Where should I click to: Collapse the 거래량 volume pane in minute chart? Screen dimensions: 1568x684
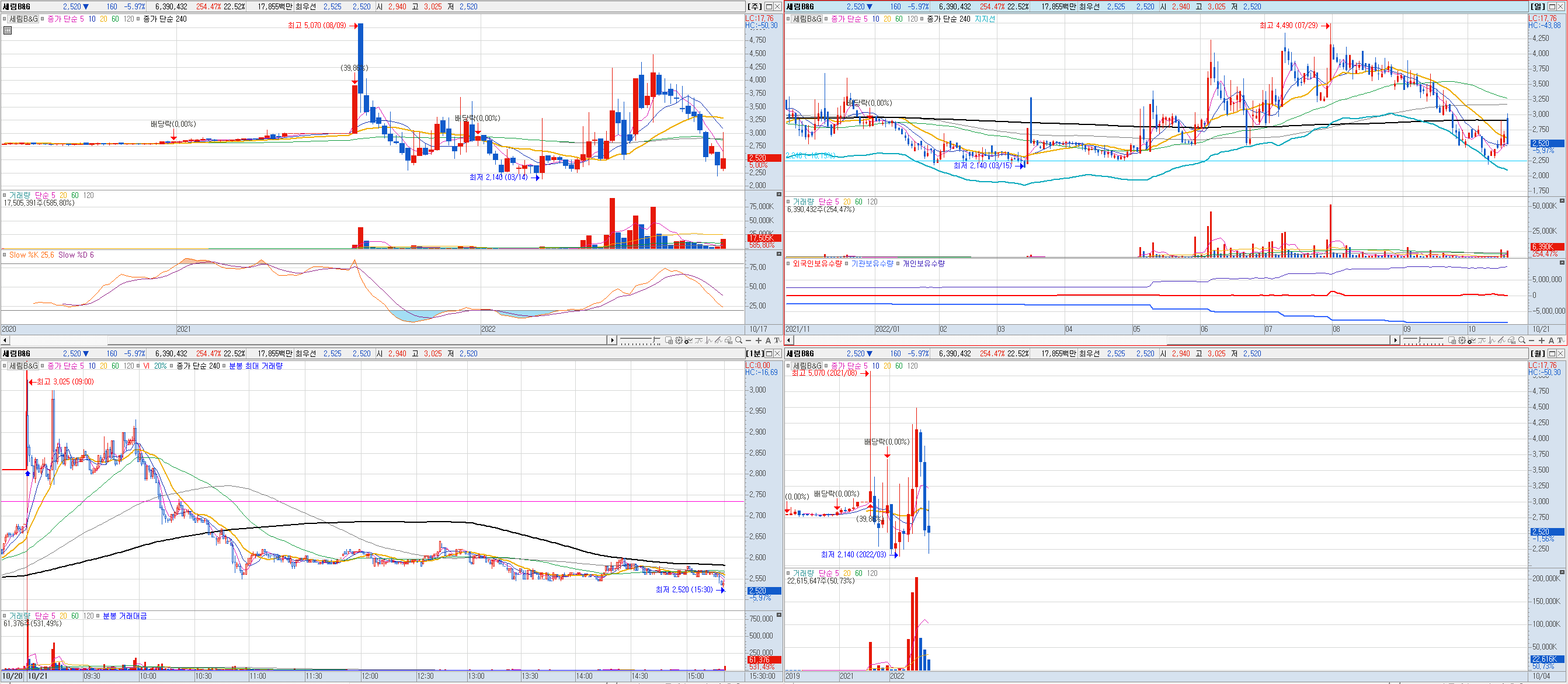click(x=778, y=615)
